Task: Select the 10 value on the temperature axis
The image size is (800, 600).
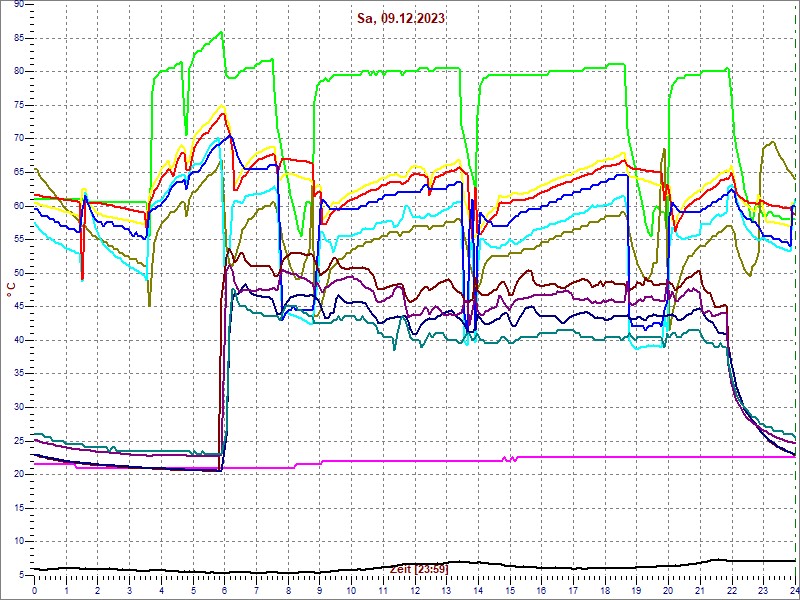Action: click(20, 542)
